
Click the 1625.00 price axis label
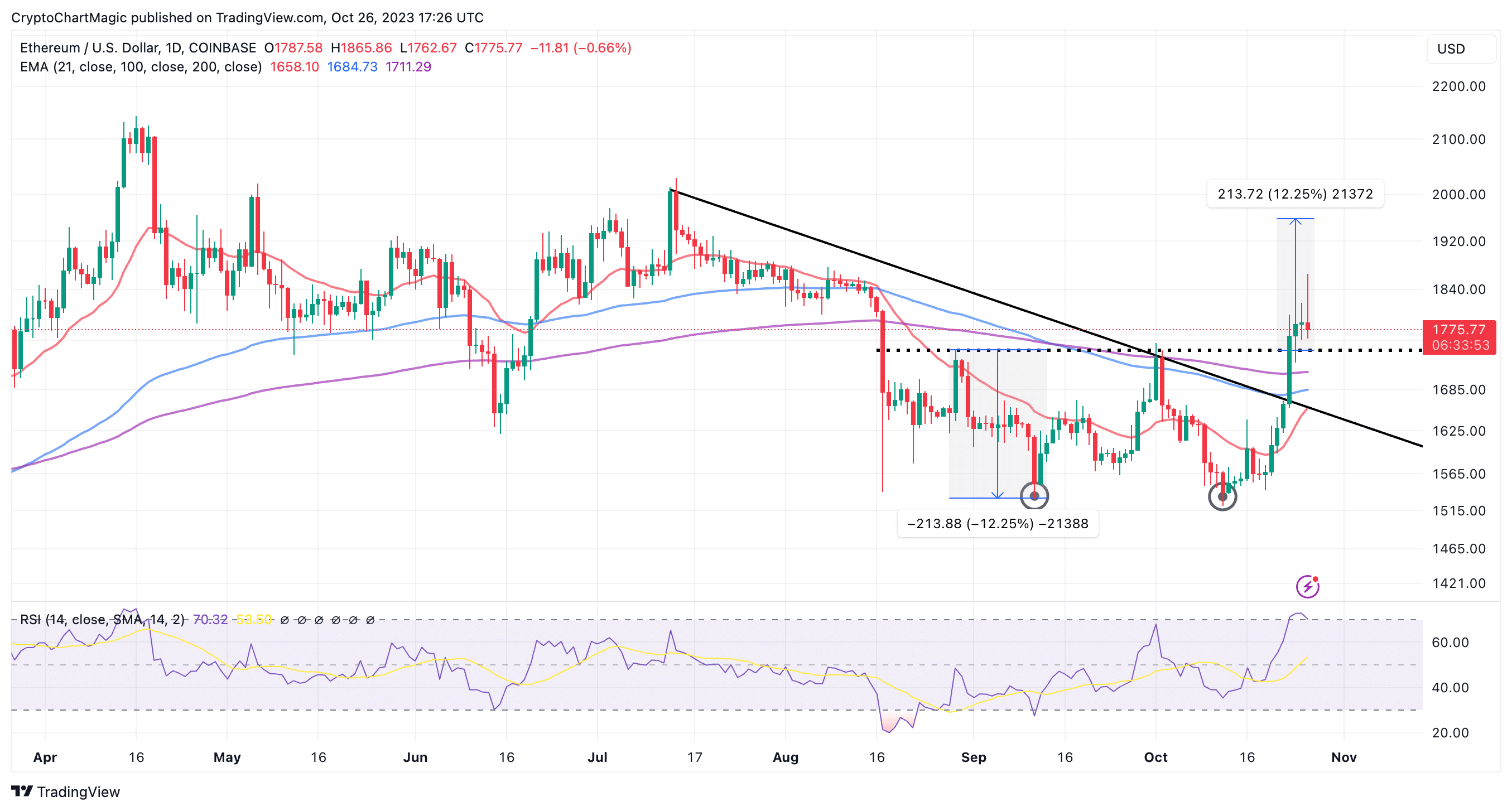(1458, 431)
